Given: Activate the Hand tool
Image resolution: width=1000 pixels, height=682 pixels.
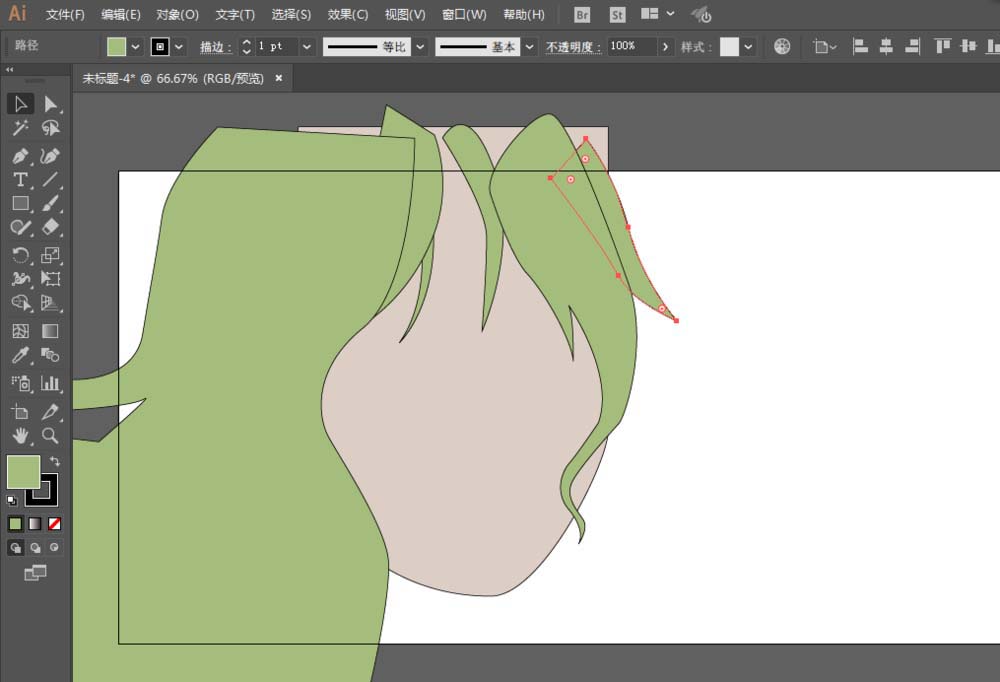Looking at the screenshot, I should [x=20, y=436].
